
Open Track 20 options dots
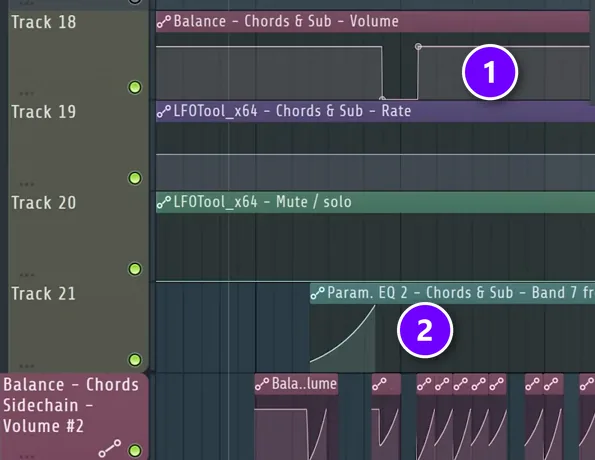click(27, 275)
